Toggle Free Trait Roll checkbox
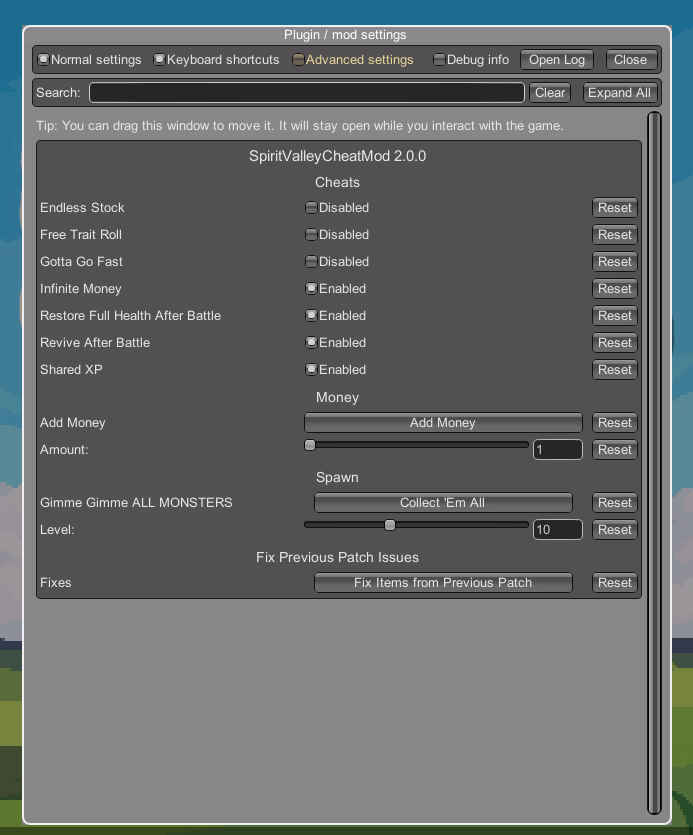 [311, 235]
